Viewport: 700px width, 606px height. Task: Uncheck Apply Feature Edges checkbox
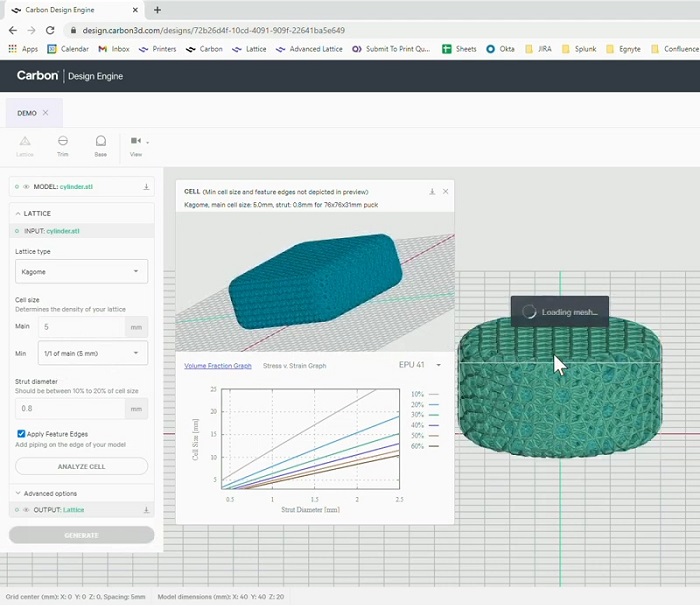click(22, 434)
